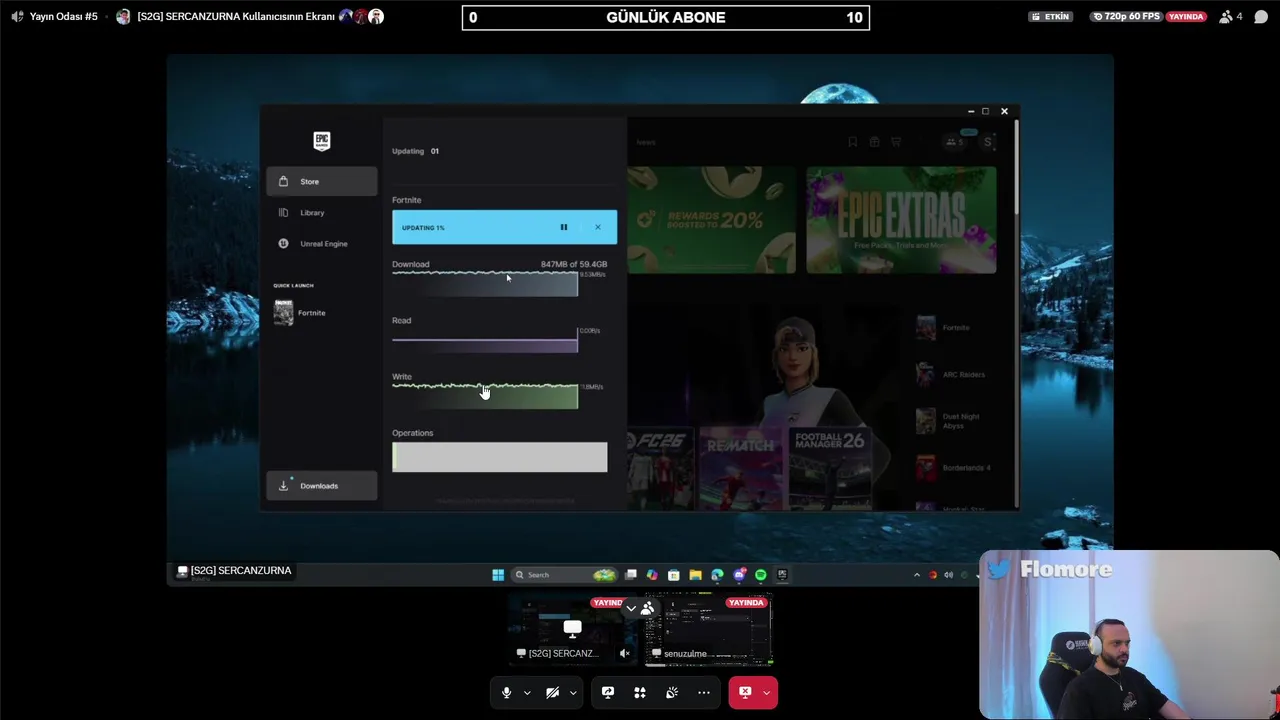Image resolution: width=1280 pixels, height=720 pixels.
Task: Open the soundboard button
Action: coord(672,692)
